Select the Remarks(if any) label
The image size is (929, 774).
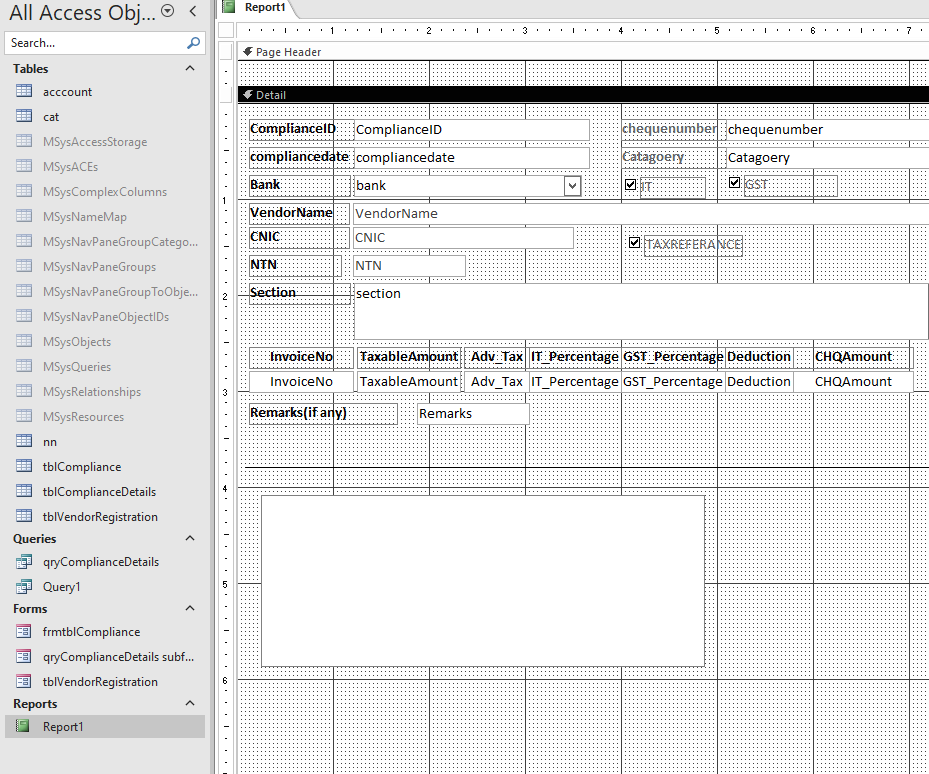323,413
